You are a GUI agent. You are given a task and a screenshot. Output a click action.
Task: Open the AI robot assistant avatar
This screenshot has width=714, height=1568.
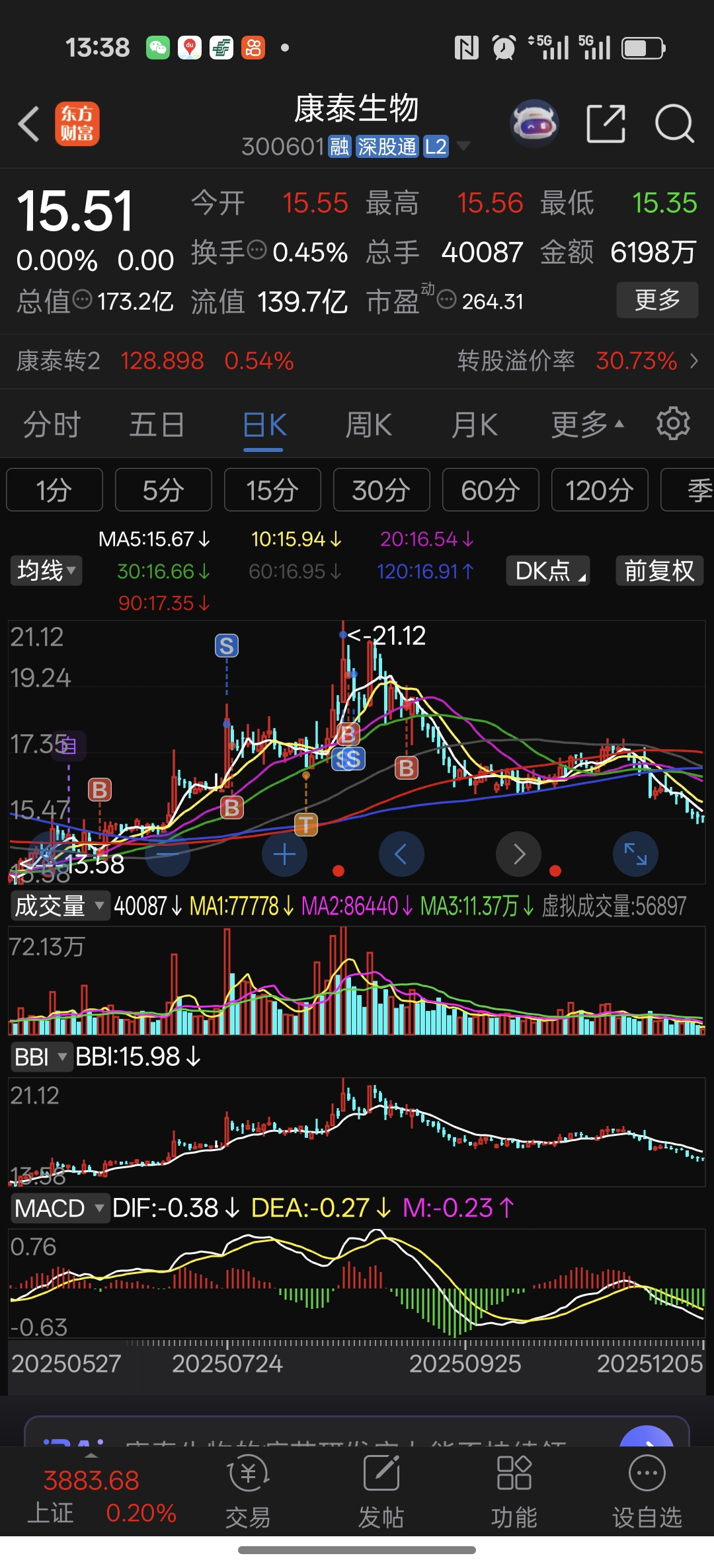pos(535,123)
